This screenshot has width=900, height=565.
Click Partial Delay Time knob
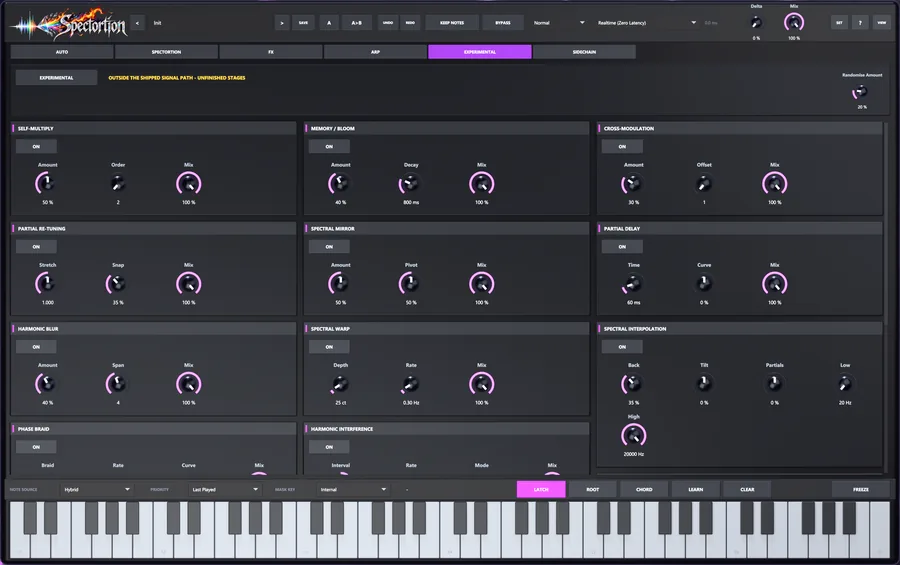pyautogui.click(x=633, y=284)
